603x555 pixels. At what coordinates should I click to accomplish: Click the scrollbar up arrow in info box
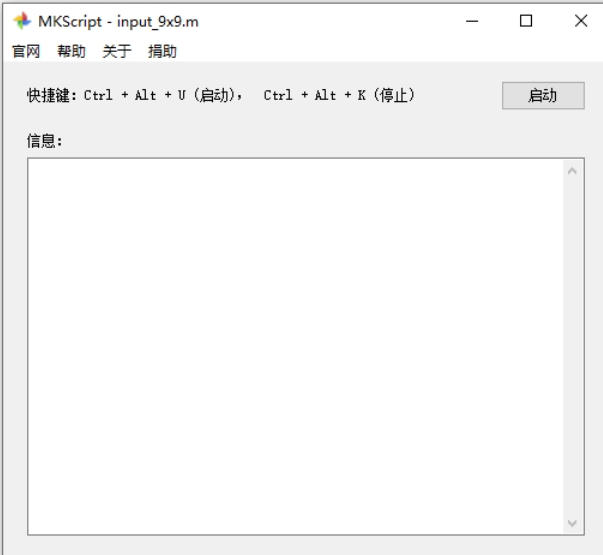click(x=572, y=171)
